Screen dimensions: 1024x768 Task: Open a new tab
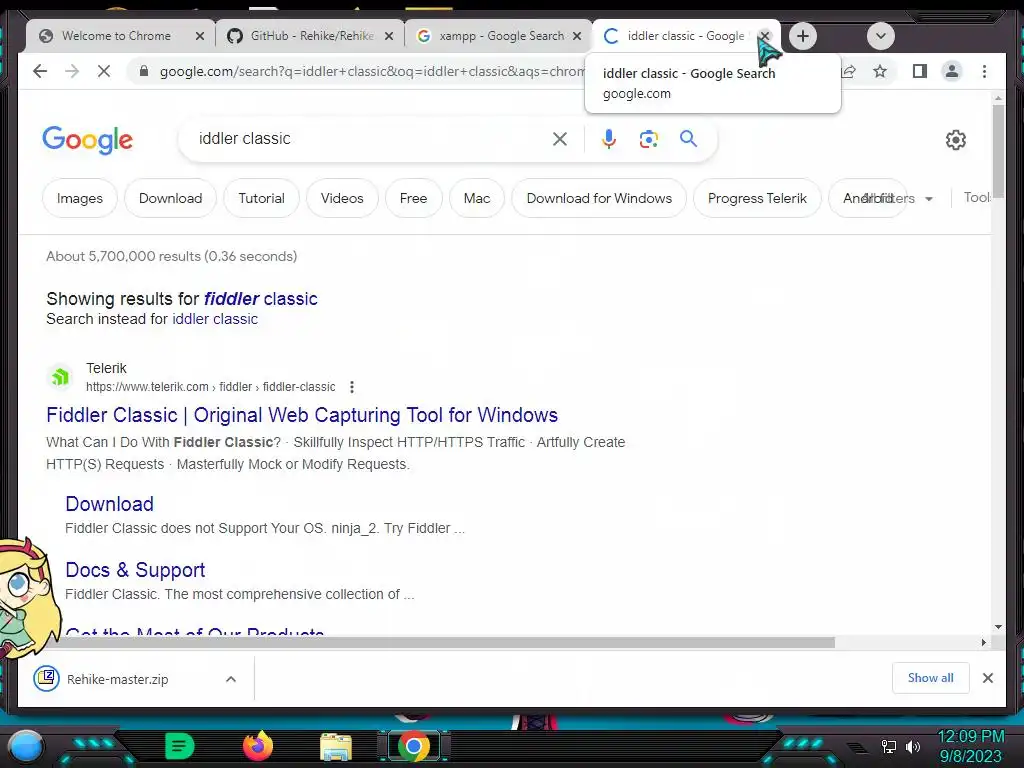pyautogui.click(x=803, y=36)
